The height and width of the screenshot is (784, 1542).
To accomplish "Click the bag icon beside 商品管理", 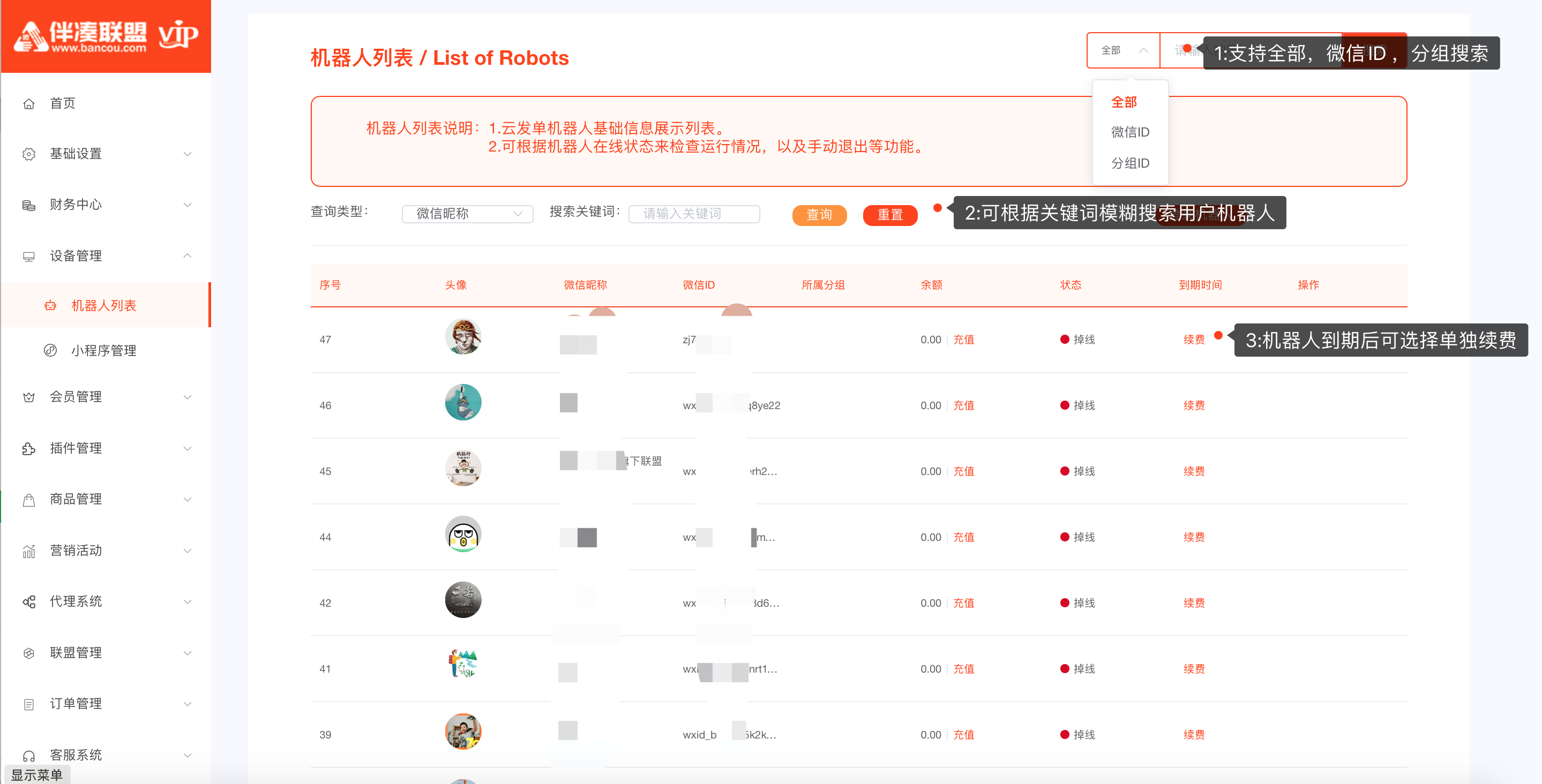I will click(29, 500).
